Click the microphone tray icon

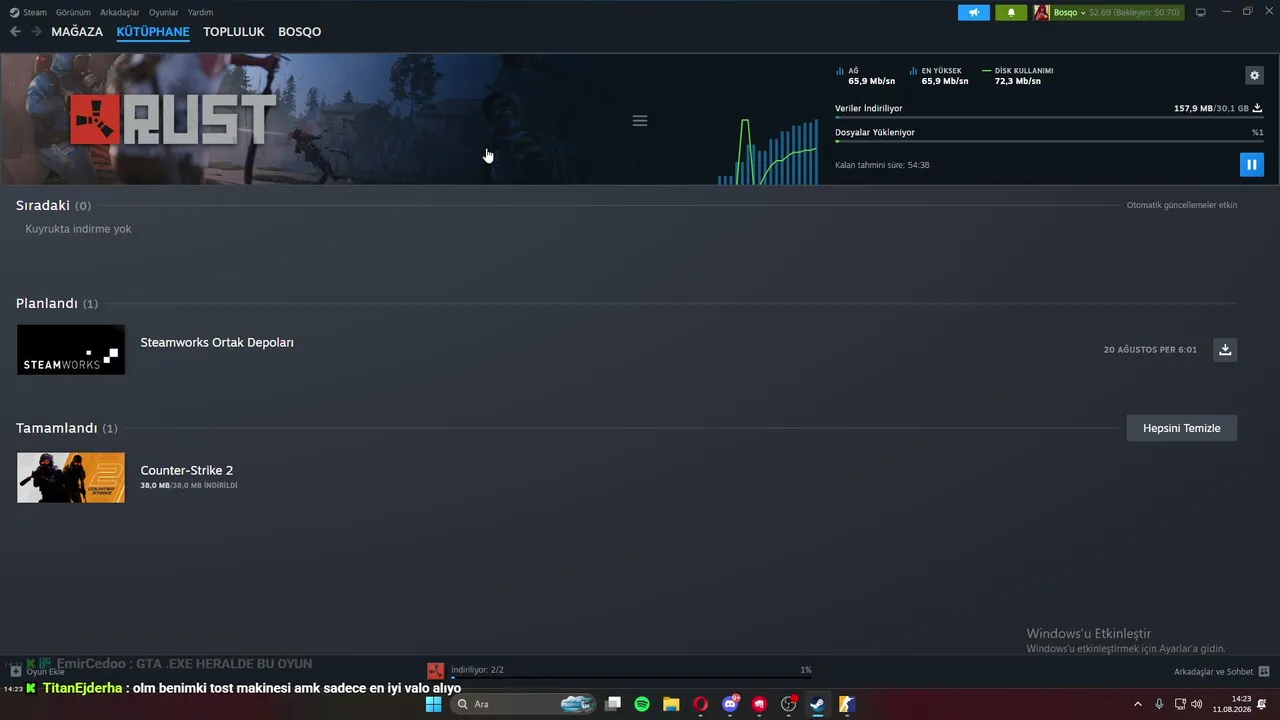click(x=1159, y=704)
